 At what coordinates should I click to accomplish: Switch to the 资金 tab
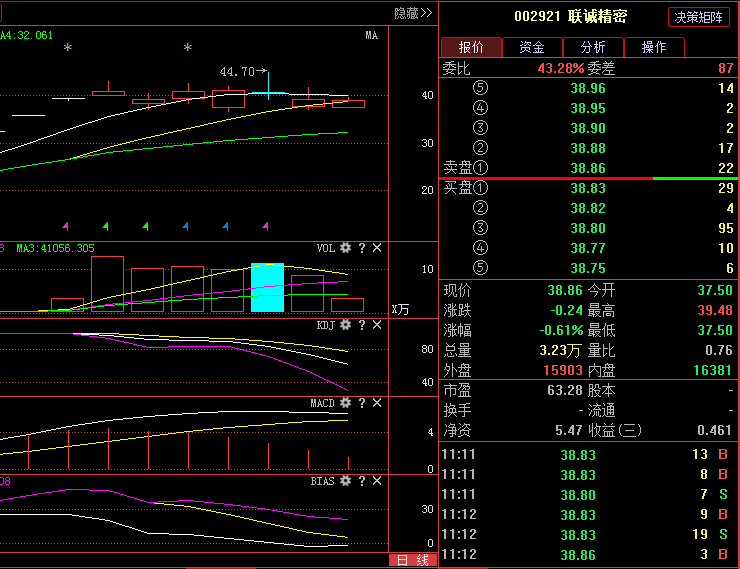coord(532,47)
